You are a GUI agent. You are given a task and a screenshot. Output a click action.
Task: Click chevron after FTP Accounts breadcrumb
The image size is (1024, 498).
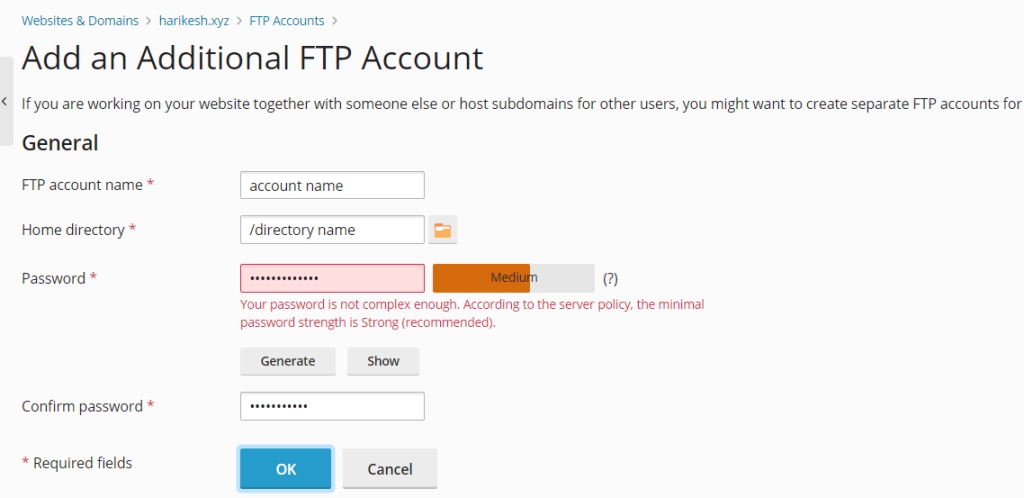[x=335, y=20]
